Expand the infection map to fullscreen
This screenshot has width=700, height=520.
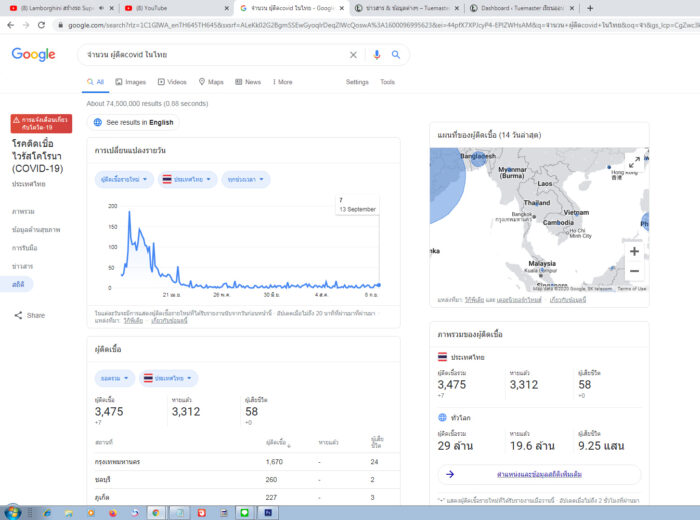click(634, 161)
